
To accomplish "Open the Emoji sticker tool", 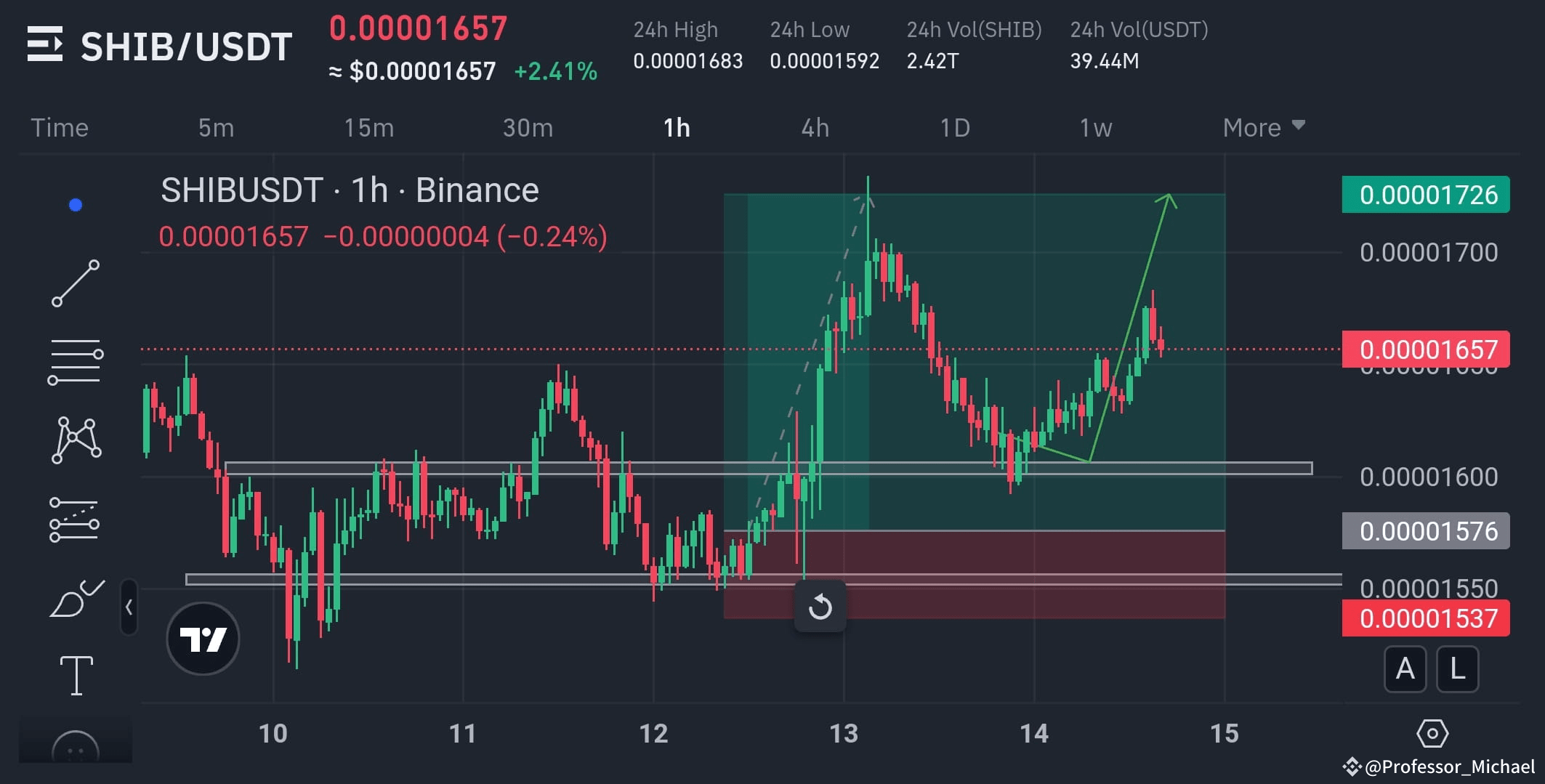I will [x=76, y=745].
